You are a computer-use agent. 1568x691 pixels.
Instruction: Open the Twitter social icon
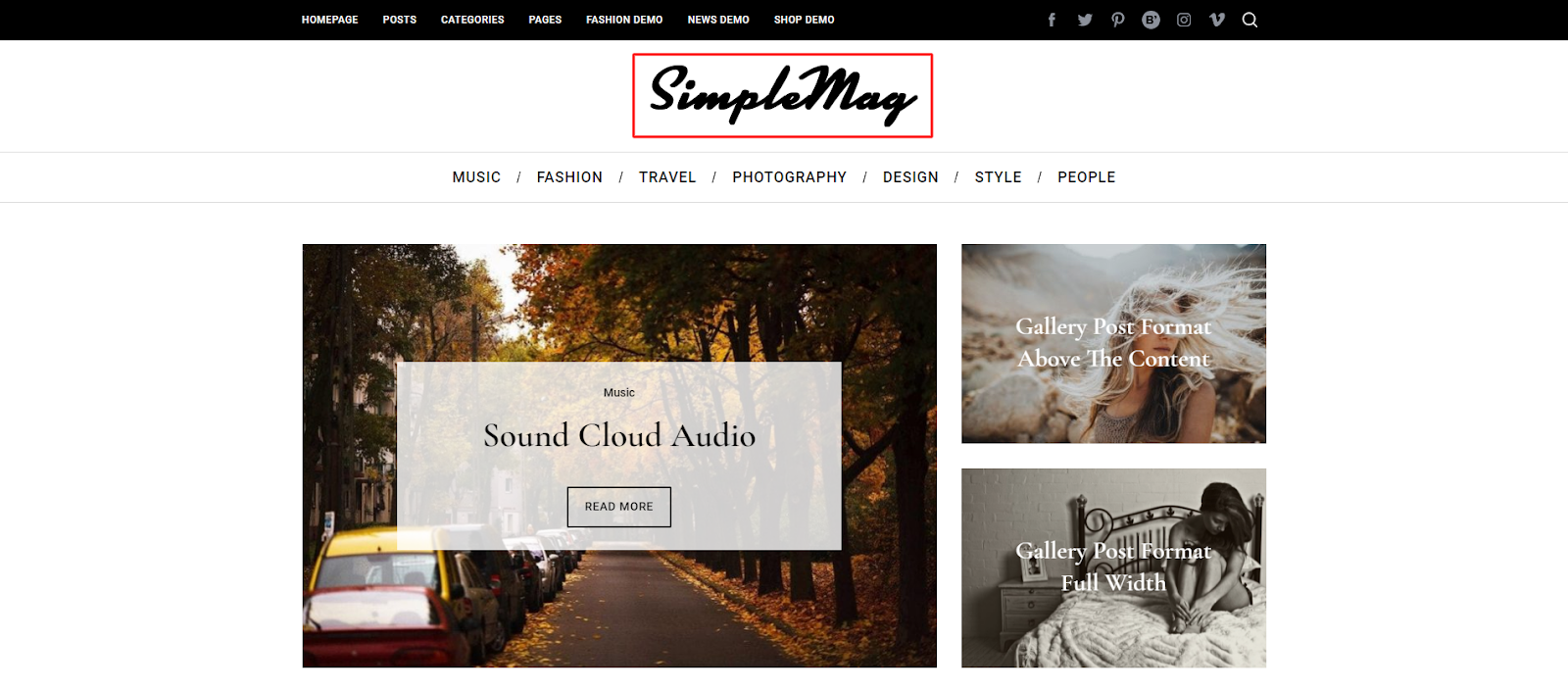coord(1085,20)
